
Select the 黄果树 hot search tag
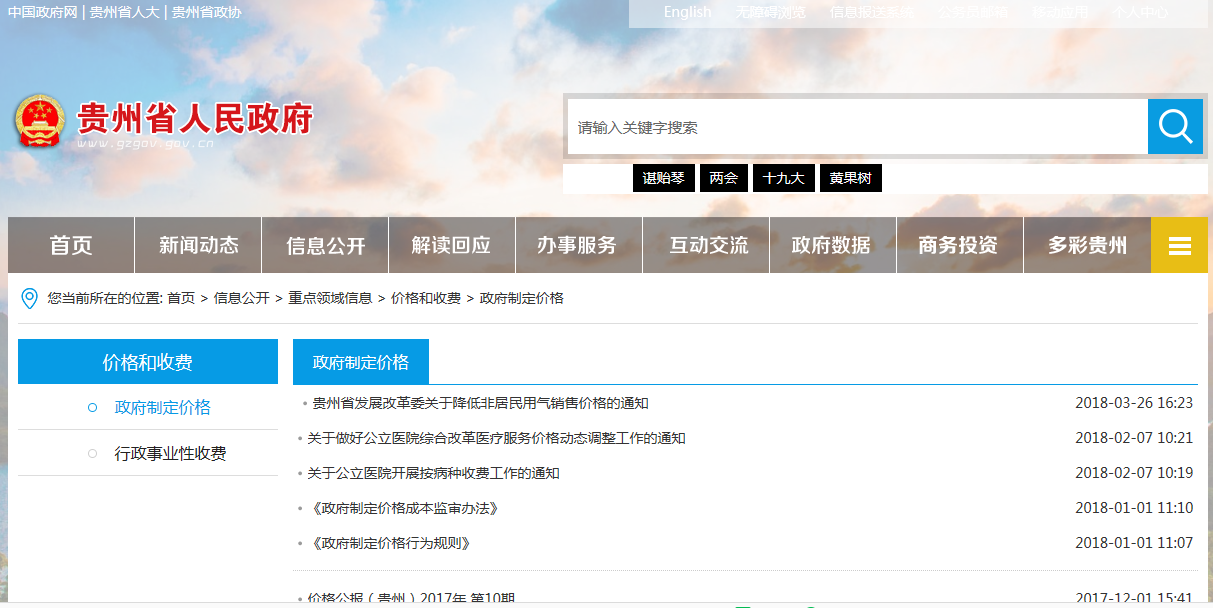pos(851,178)
